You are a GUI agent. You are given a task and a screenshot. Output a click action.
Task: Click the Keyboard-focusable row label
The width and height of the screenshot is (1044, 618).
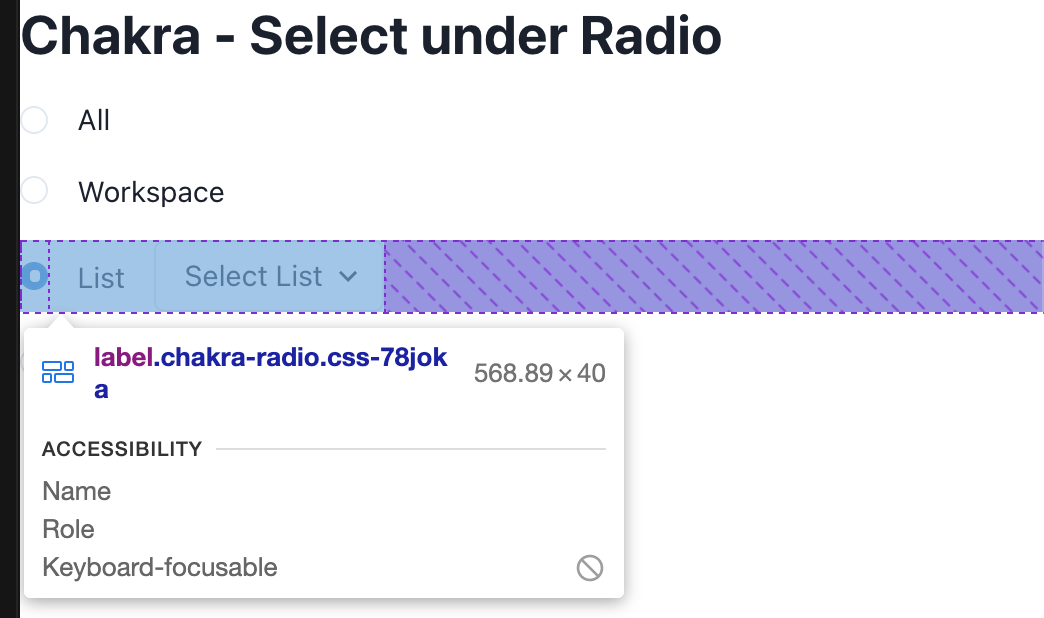159,567
